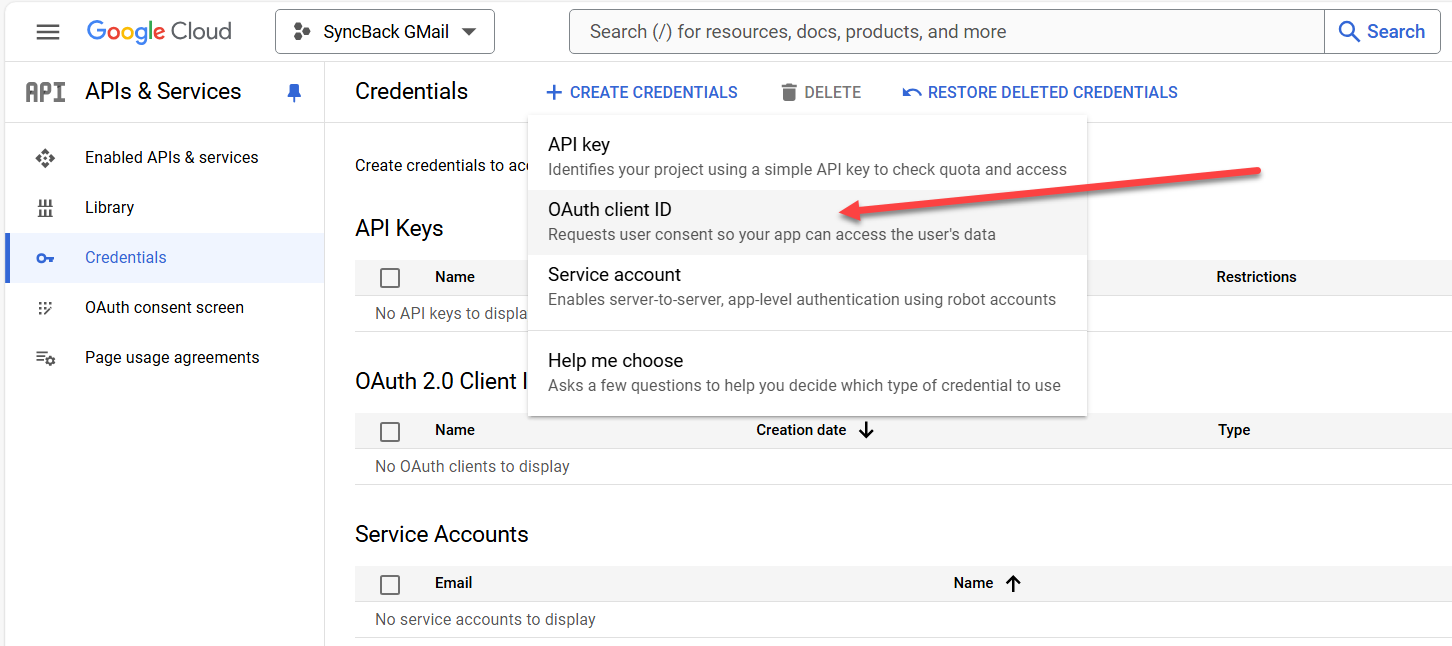
Task: Click the CREATE CREDENTIALS button
Action: click(x=642, y=93)
